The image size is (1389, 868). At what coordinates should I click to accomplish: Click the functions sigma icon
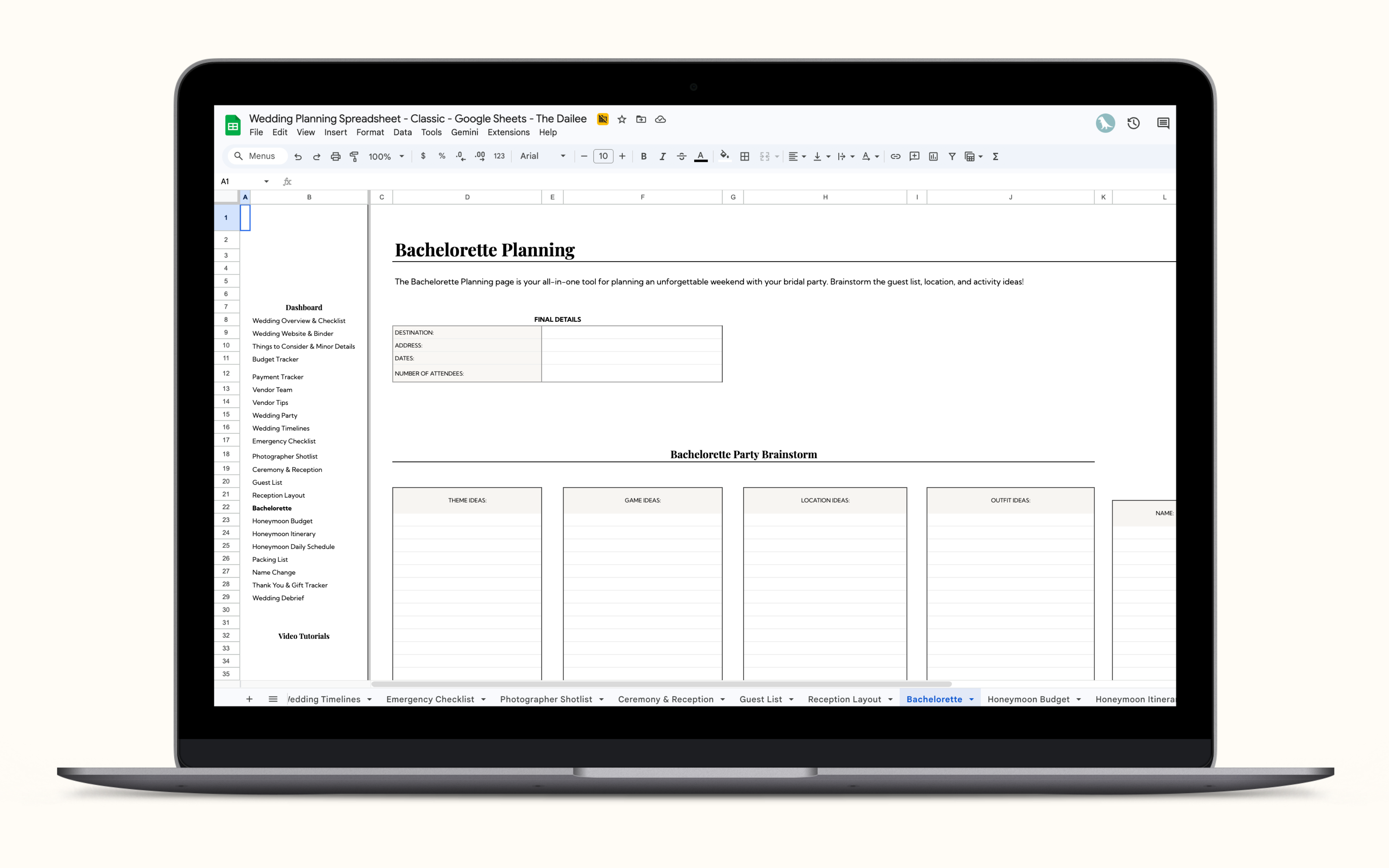click(996, 156)
